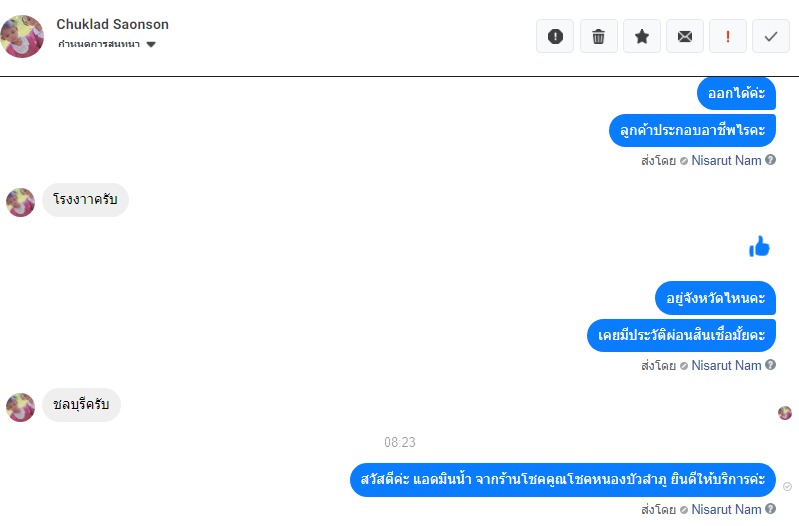
Task: Click the spam report octagon icon
Action: click(x=555, y=36)
